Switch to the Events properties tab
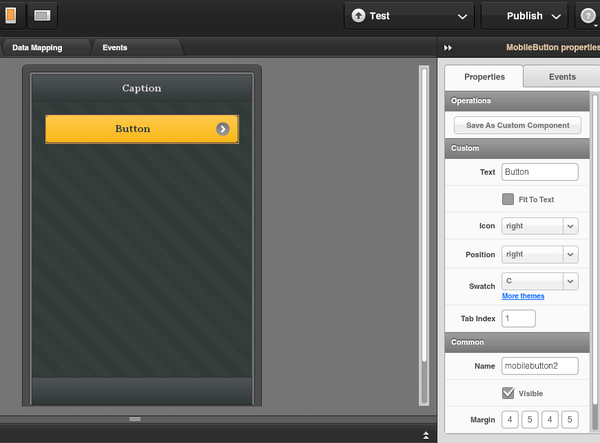600x443 pixels. [562, 76]
